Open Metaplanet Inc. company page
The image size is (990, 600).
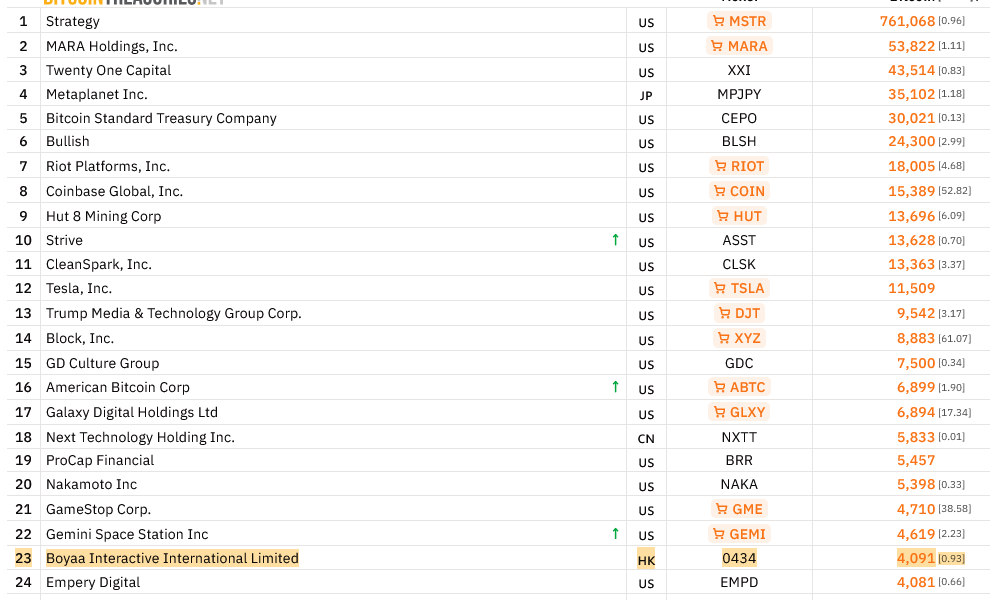(x=96, y=94)
